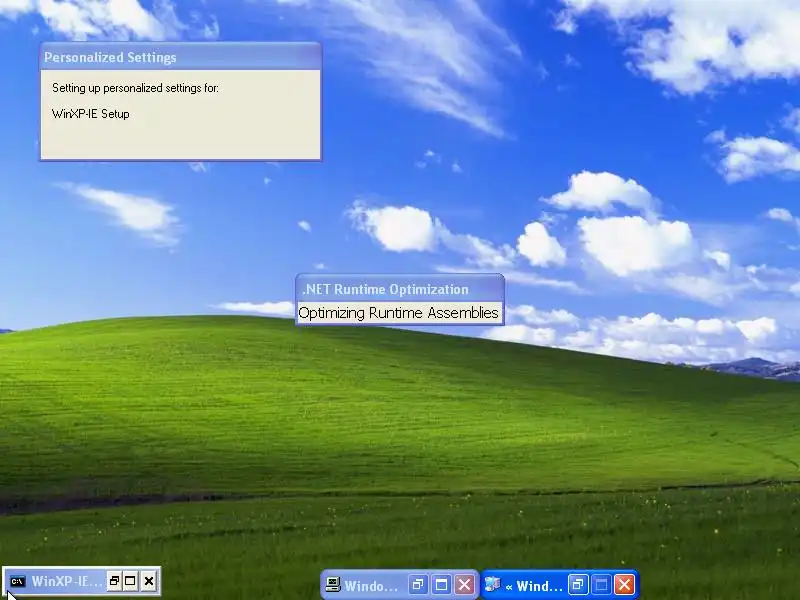Close the minimized WinXP-IE console window

tap(148, 581)
